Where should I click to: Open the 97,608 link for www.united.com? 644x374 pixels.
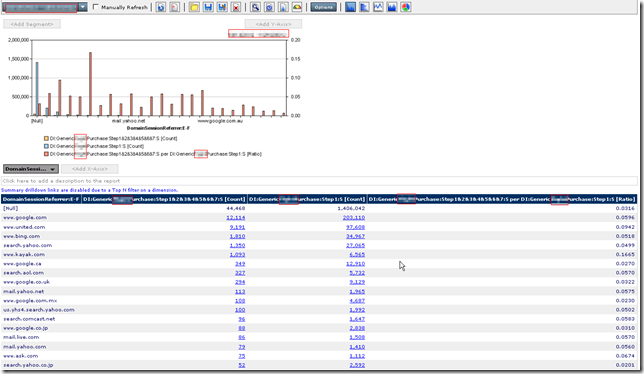[x=356, y=227]
